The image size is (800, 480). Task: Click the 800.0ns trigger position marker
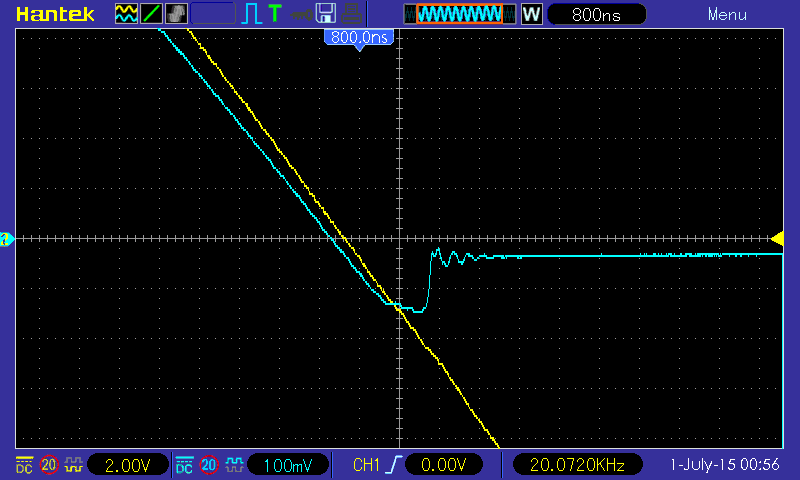(x=359, y=39)
